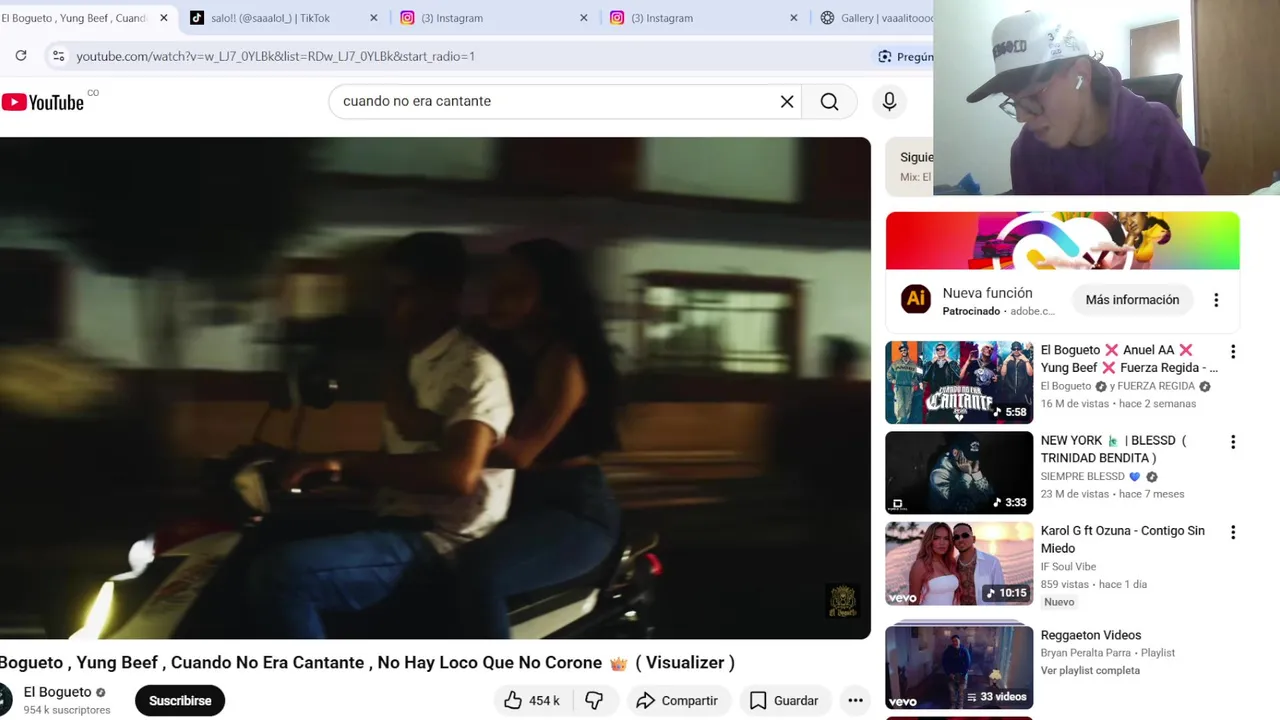The image size is (1280, 720).
Task: Close the TikTok salo!! tab
Action: click(374, 18)
